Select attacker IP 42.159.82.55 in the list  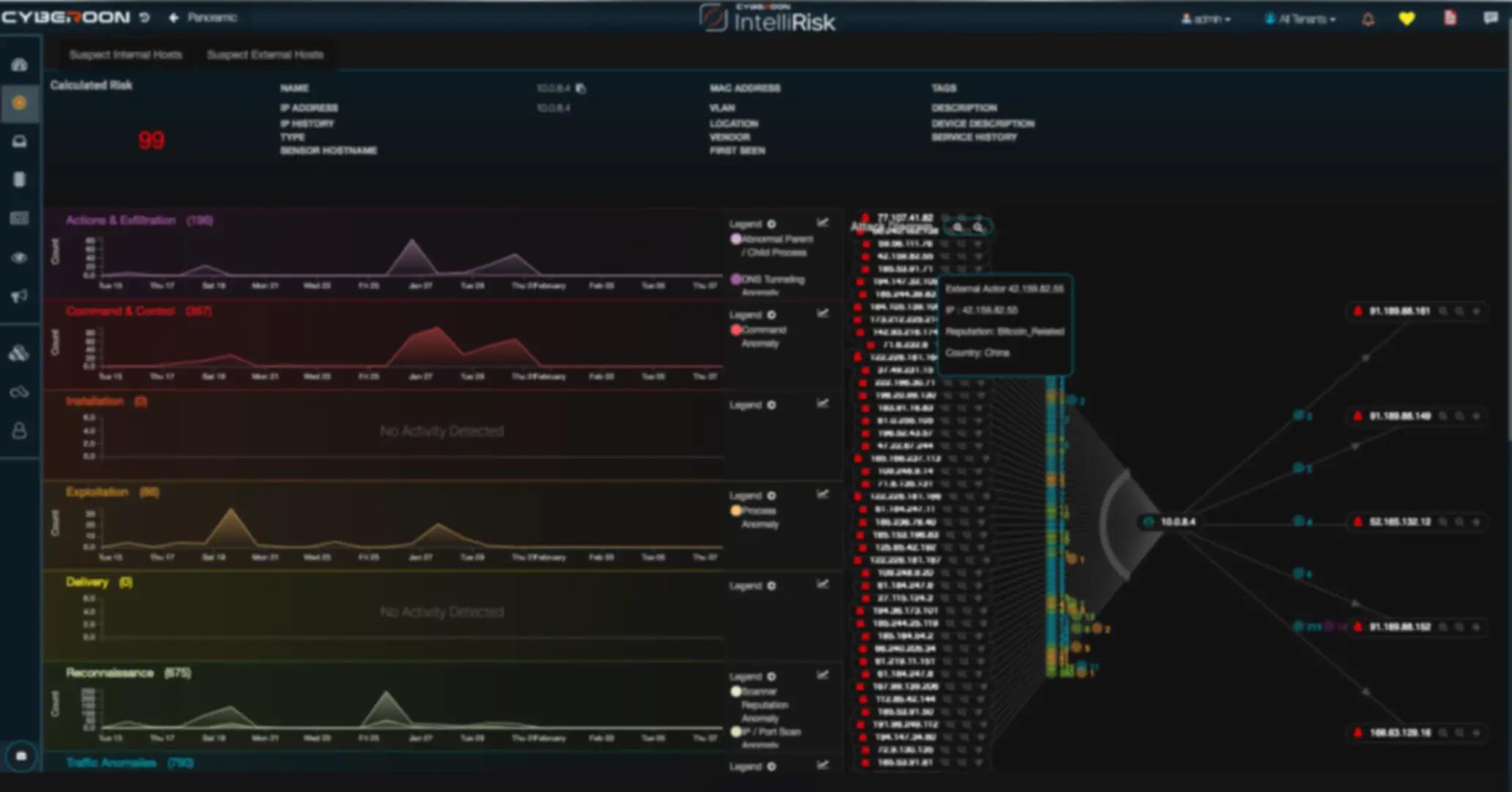905,257
